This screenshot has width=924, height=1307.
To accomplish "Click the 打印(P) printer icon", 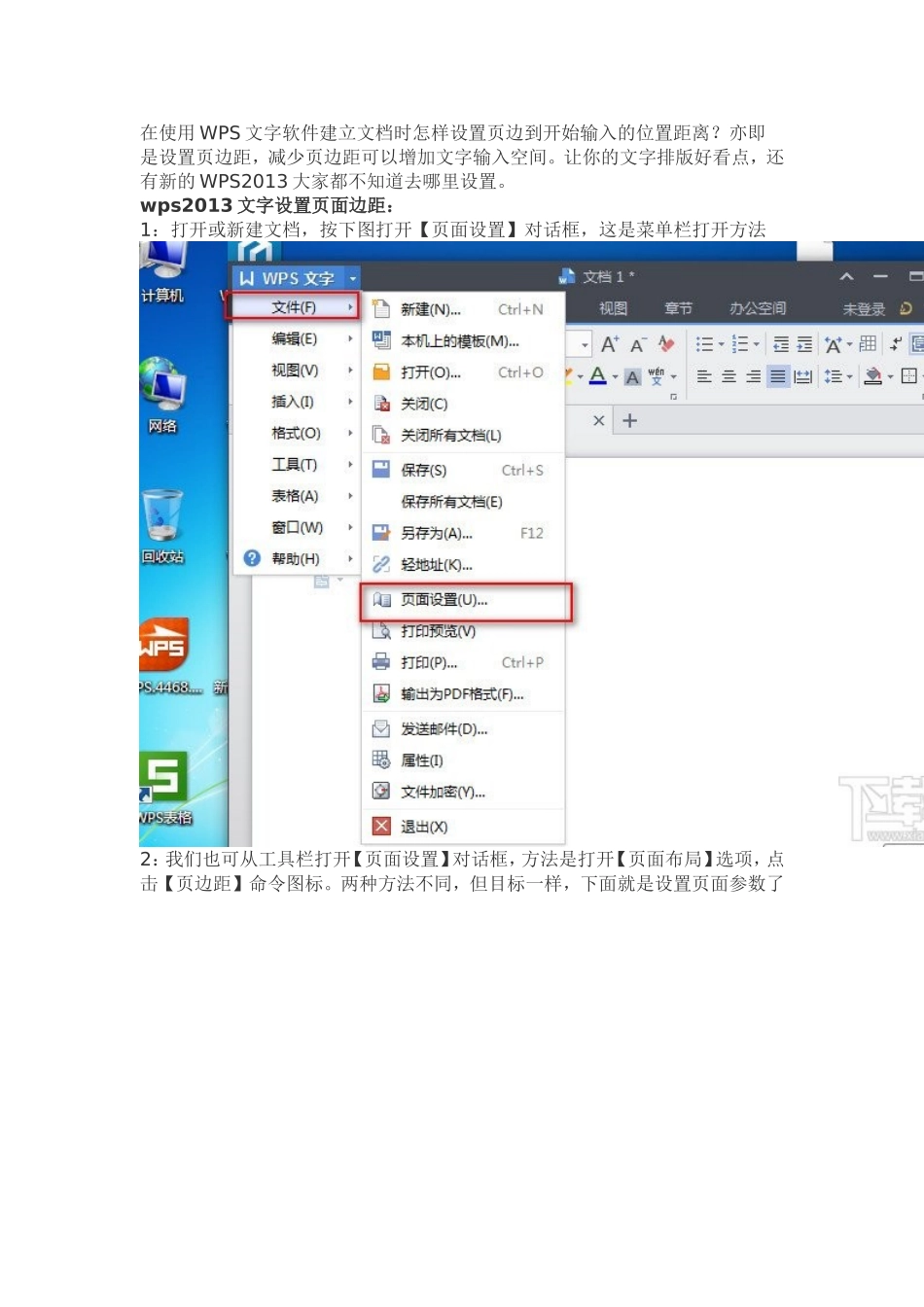I will (x=381, y=662).
